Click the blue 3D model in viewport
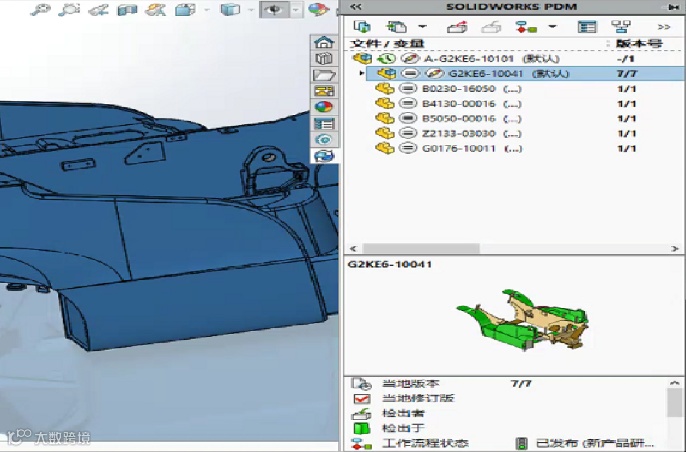Viewport: 686px width, 452px height. coord(175,228)
